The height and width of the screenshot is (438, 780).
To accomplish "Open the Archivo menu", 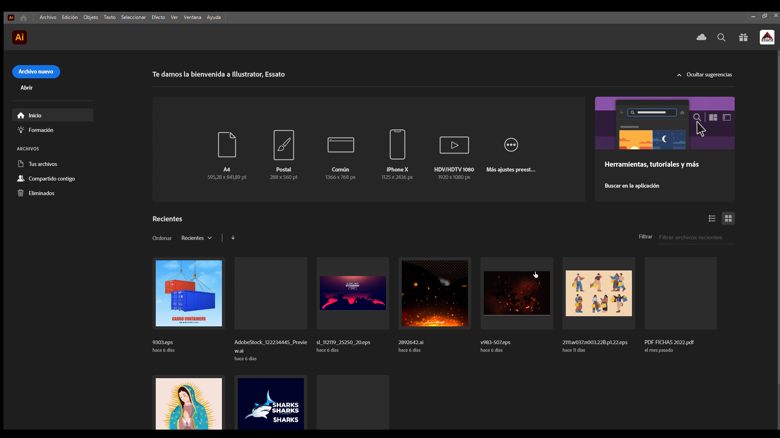I will 48,17.
